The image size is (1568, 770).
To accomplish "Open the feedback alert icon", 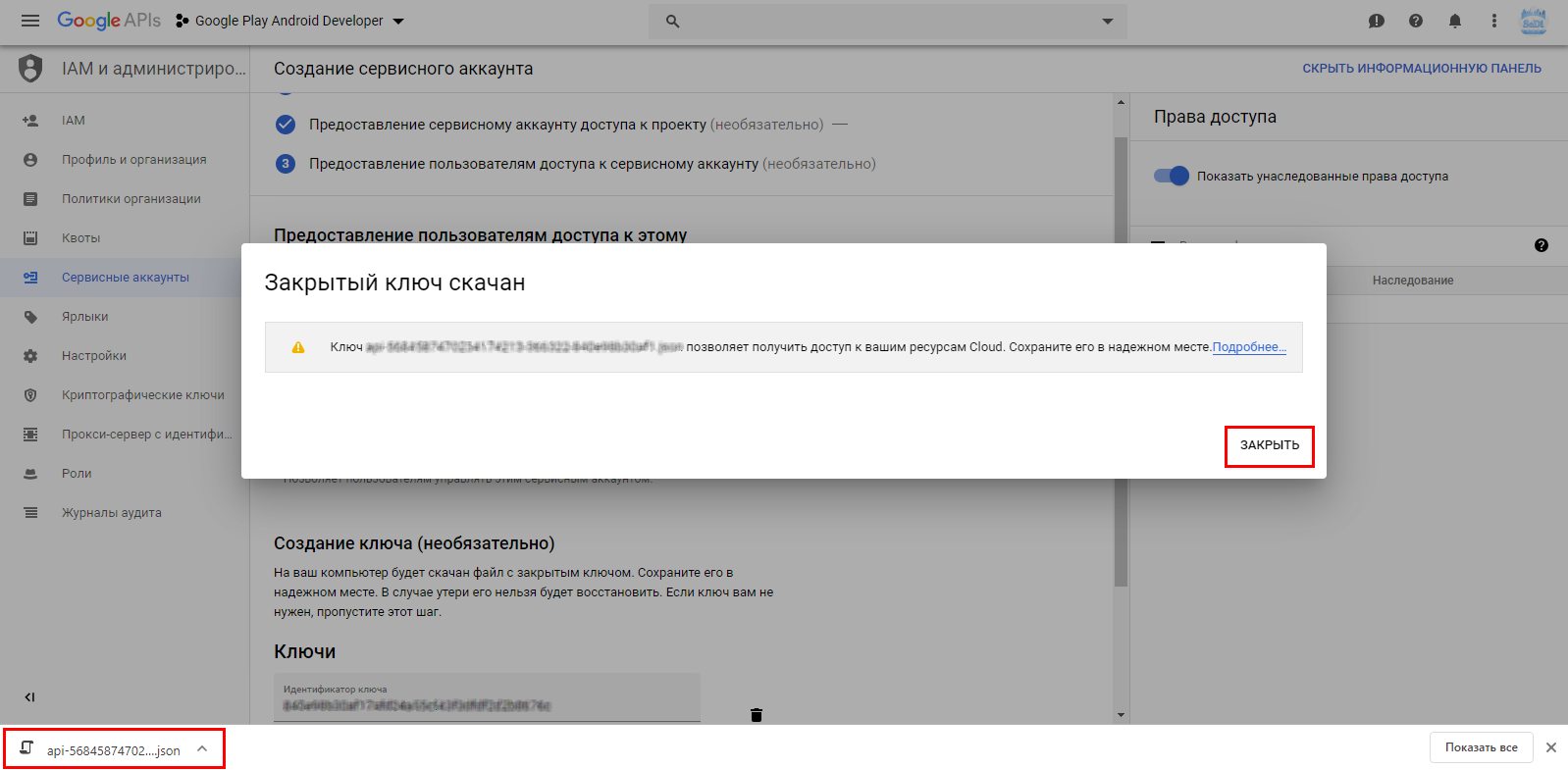I will click(1377, 21).
